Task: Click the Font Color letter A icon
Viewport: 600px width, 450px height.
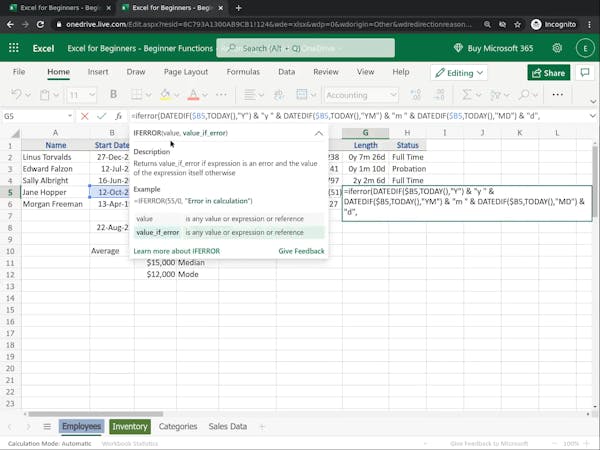Action: tap(193, 95)
